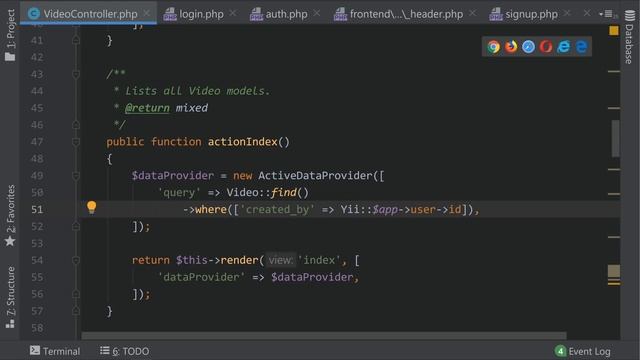Open in Internet Explorer browser icon
The image size is (640, 360).
564,47
